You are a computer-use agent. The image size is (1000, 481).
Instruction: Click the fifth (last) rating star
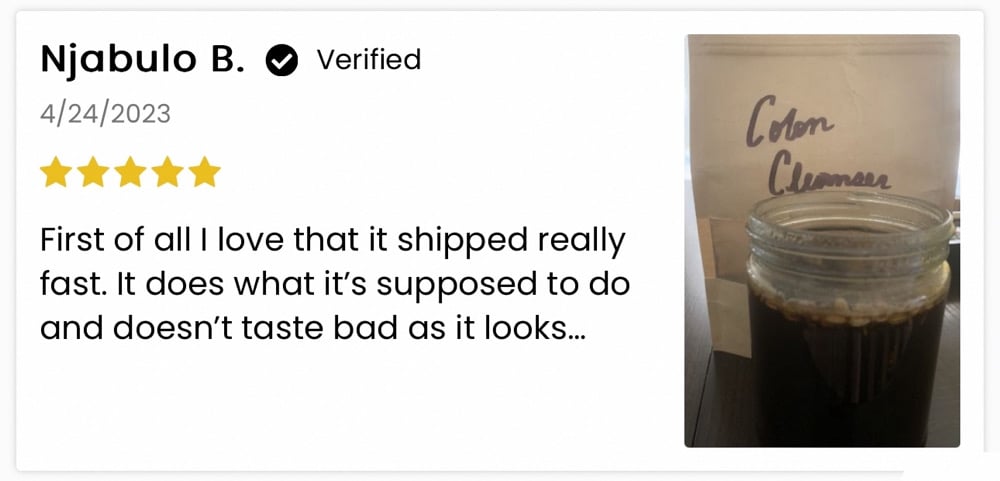[x=204, y=172]
